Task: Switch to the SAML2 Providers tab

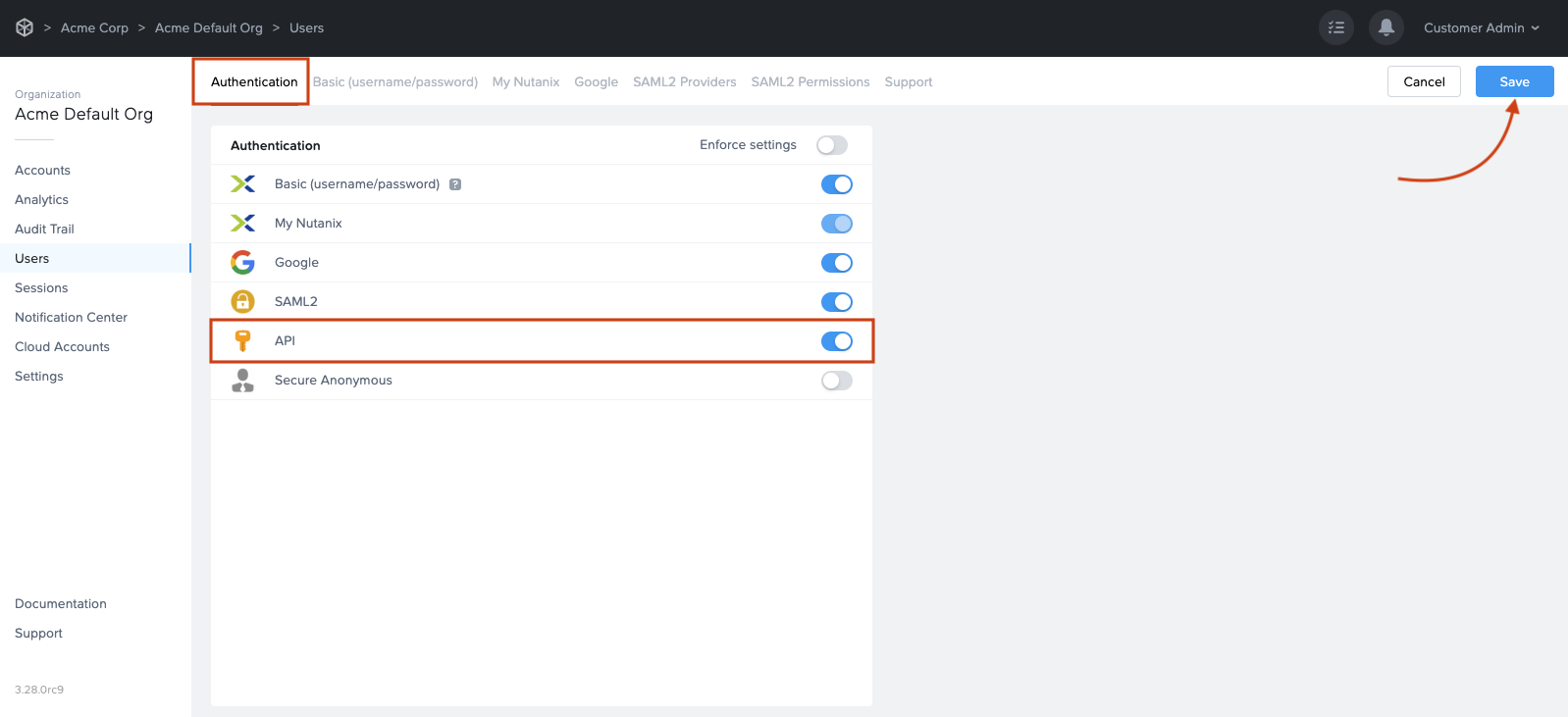Action: coord(684,82)
